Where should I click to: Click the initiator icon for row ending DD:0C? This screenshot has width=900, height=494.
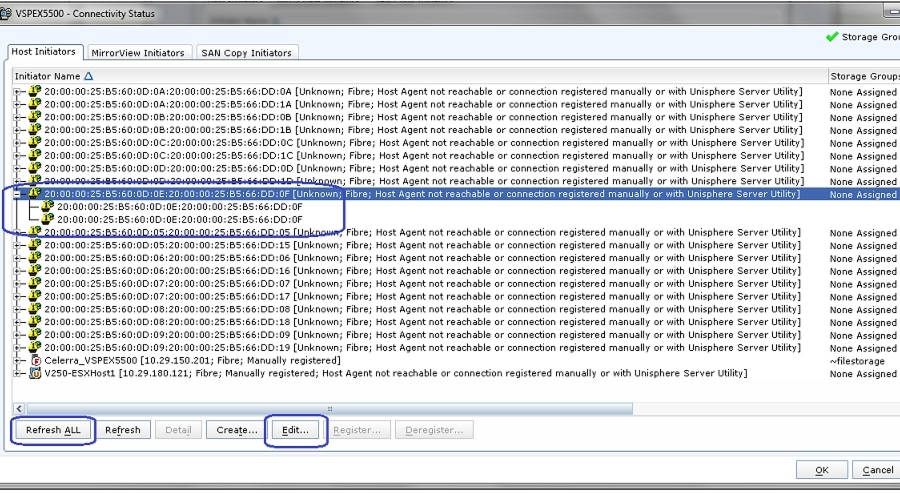(x=35, y=142)
